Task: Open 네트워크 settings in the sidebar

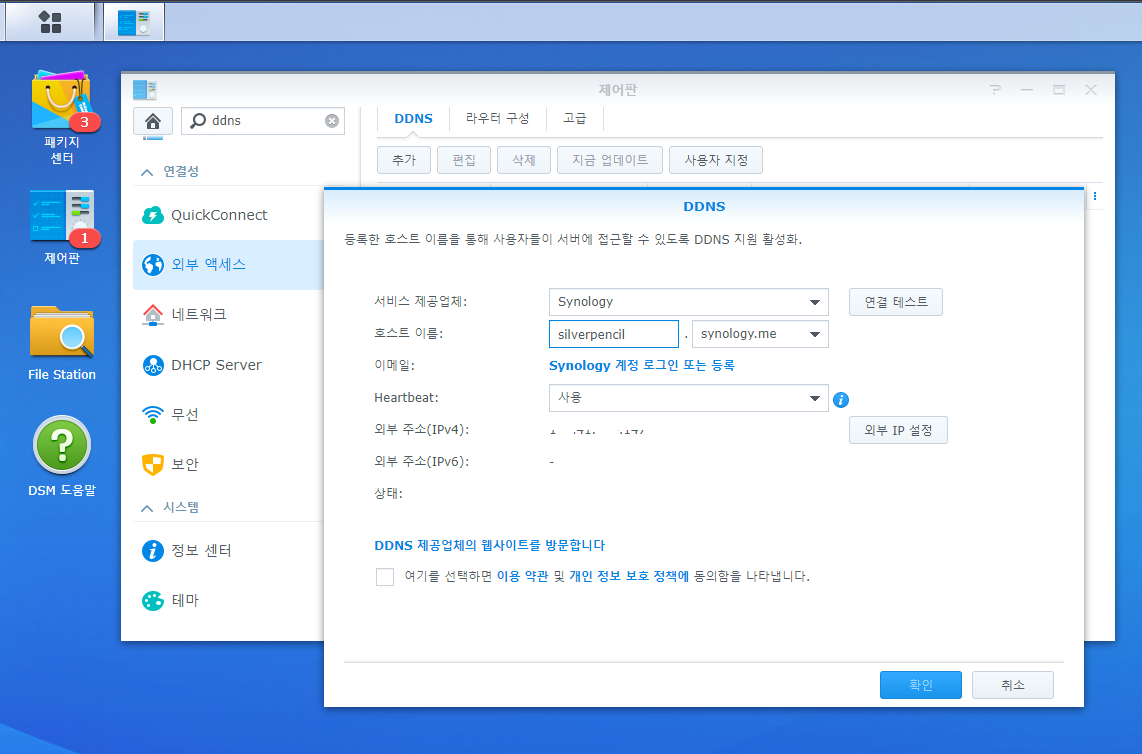Action: [x=228, y=314]
